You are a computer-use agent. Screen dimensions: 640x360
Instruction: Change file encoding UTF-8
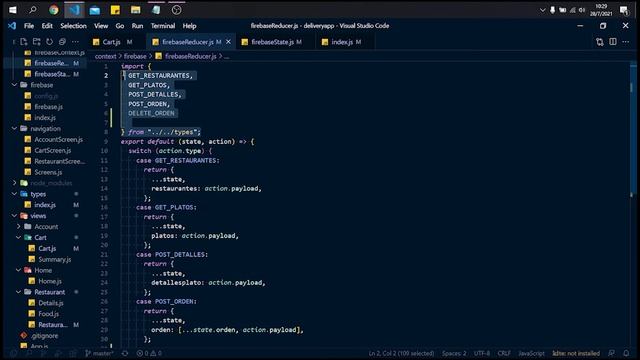(x=482, y=353)
